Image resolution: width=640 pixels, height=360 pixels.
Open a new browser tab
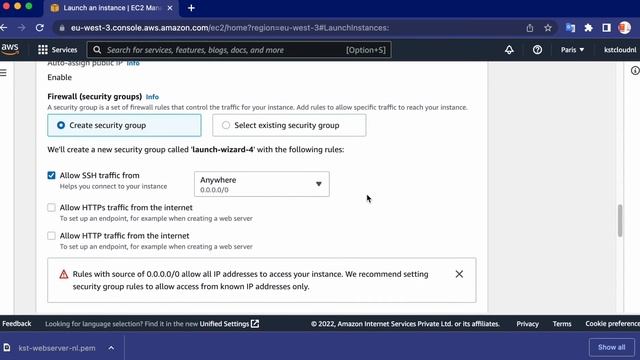[x=191, y=8]
